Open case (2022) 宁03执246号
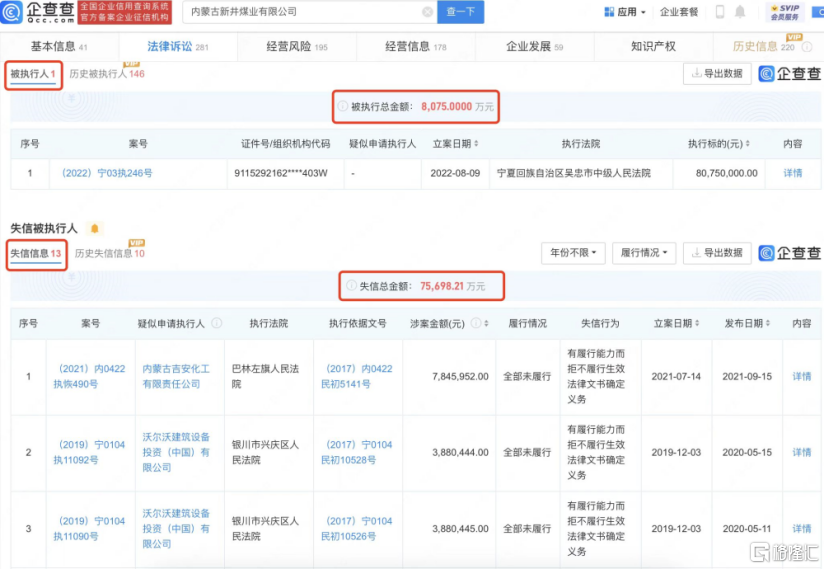This screenshot has width=825, height=569. click(107, 173)
